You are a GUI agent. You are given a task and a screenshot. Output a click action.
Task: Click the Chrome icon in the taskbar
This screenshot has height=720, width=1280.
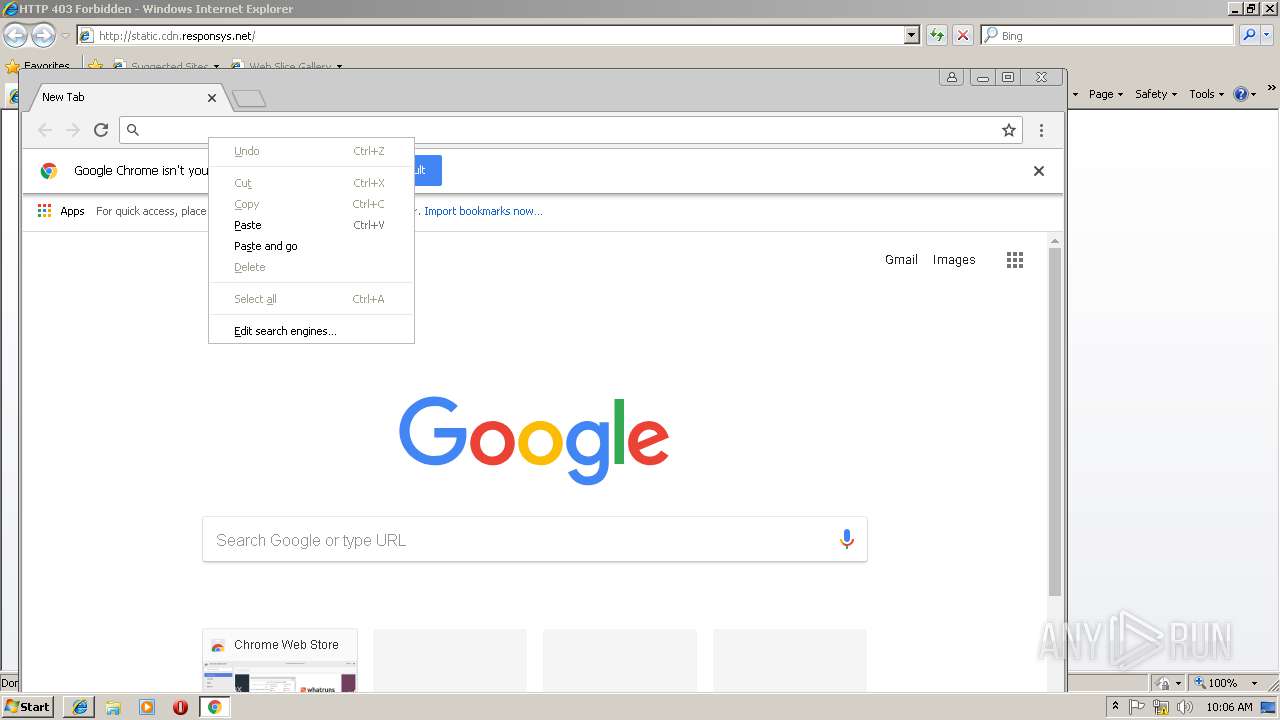point(214,707)
